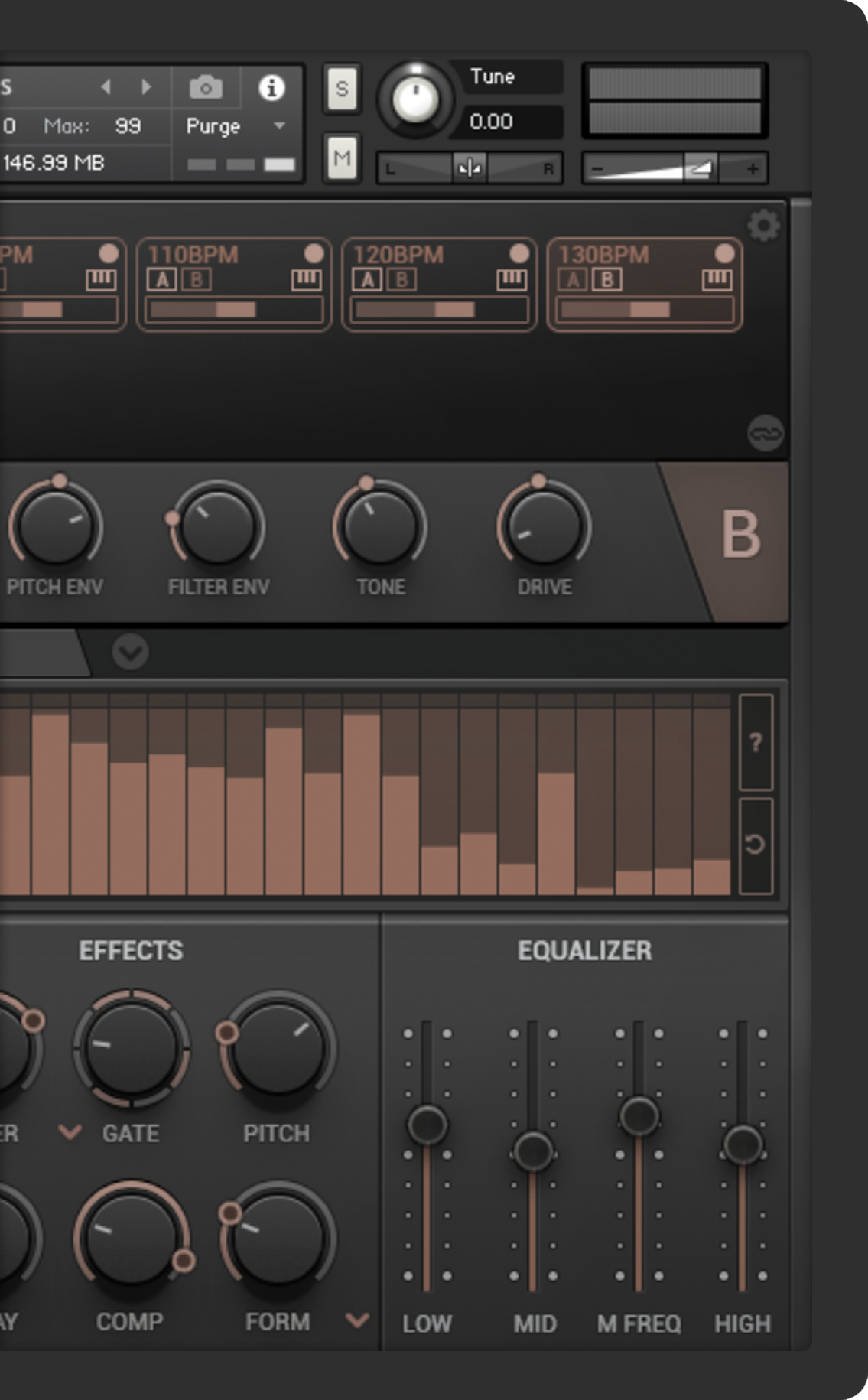Click the last step bar in the sequencer

point(711,795)
